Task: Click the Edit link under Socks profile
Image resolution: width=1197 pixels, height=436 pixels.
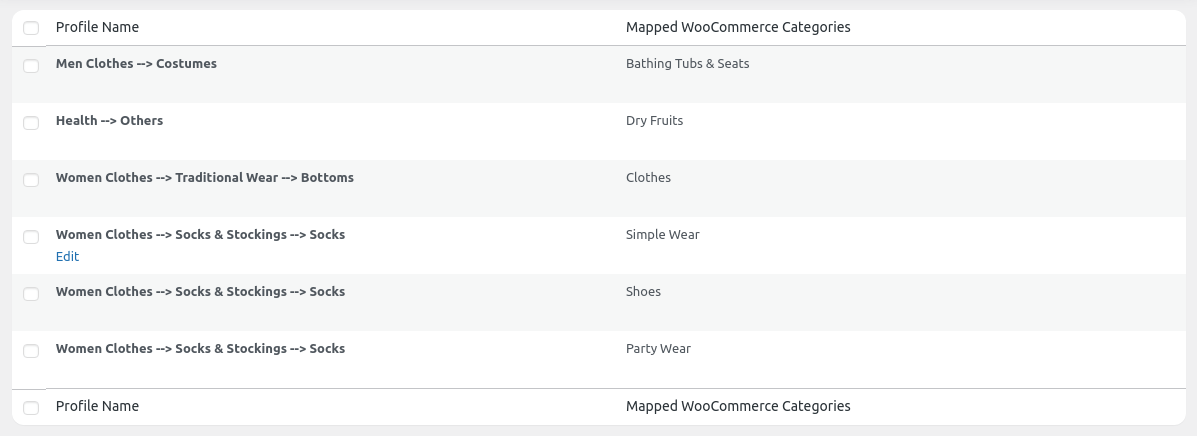Action: [x=67, y=257]
